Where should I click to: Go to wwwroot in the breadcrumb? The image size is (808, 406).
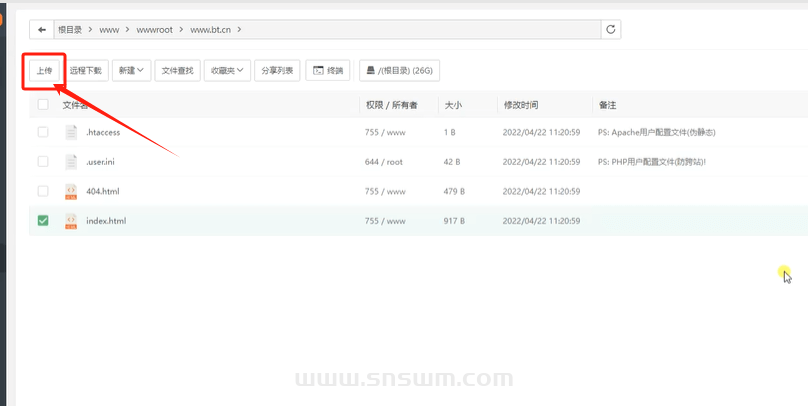pyautogui.click(x=155, y=30)
